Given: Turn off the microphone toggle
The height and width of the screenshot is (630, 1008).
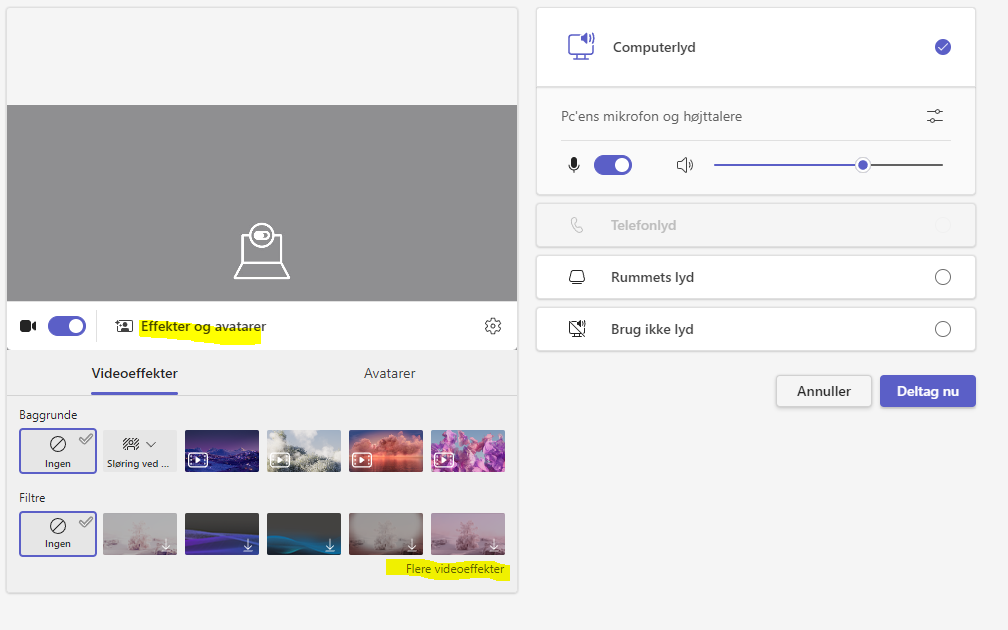Looking at the screenshot, I should (x=613, y=165).
